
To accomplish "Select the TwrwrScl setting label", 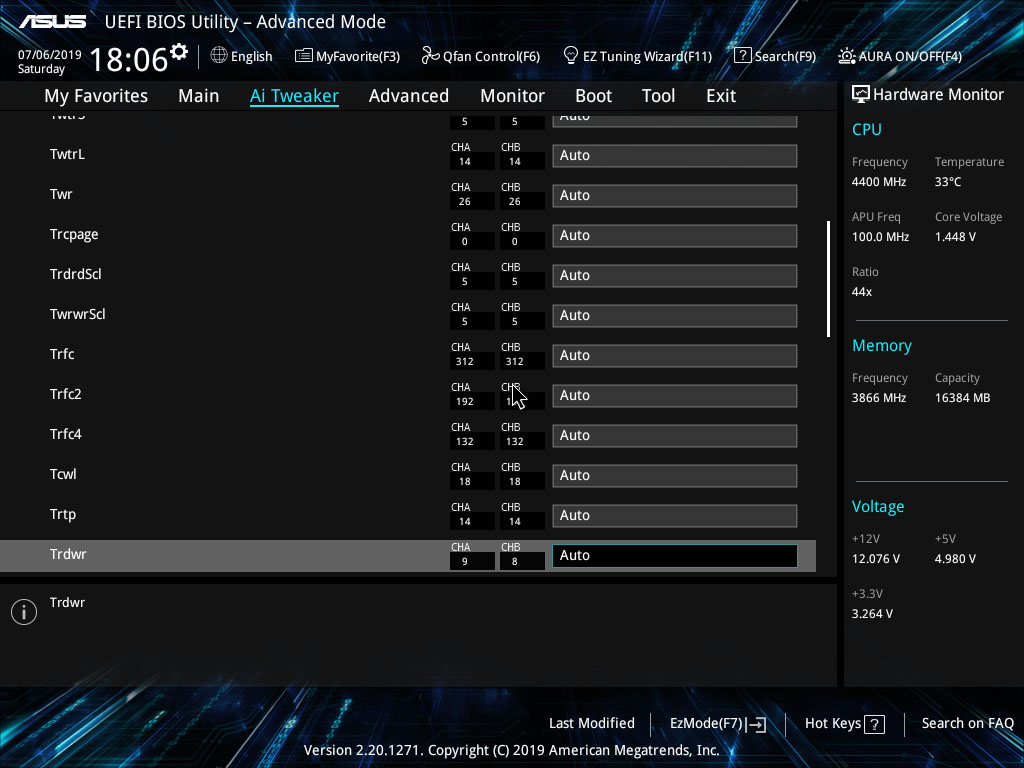I will pos(78,314).
